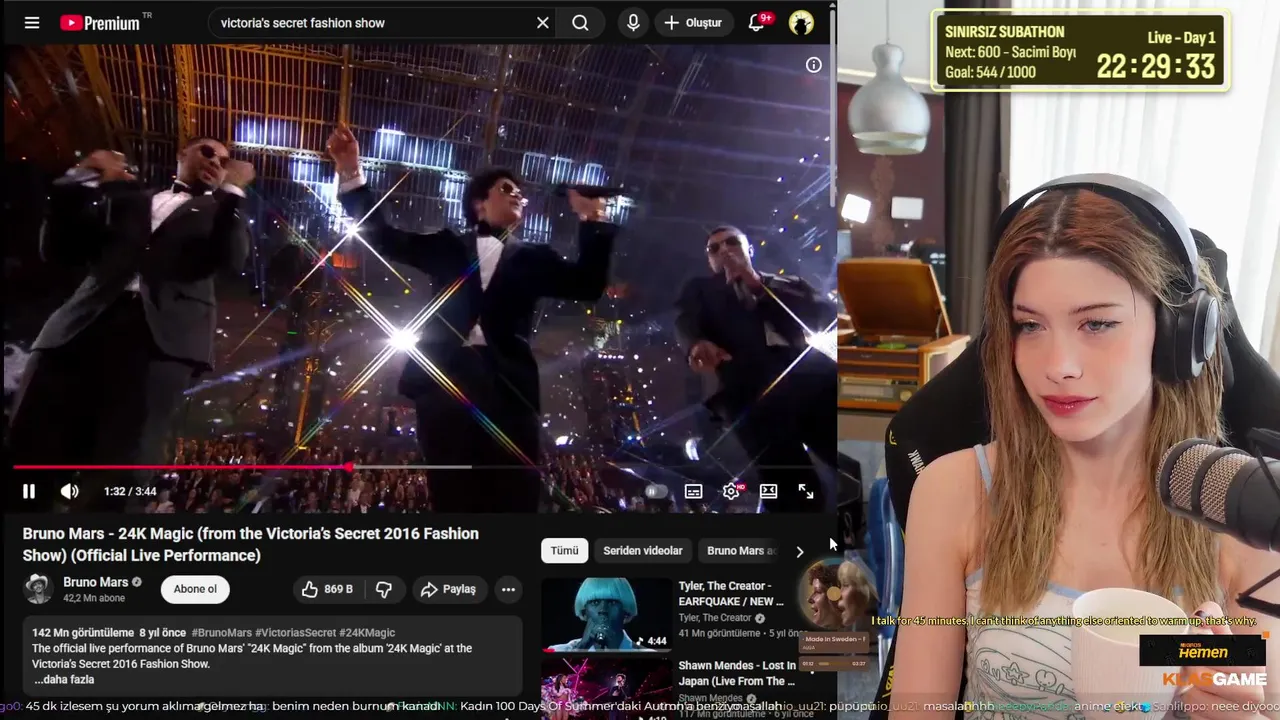
Task: Open the account avatar menu
Action: [x=801, y=23]
